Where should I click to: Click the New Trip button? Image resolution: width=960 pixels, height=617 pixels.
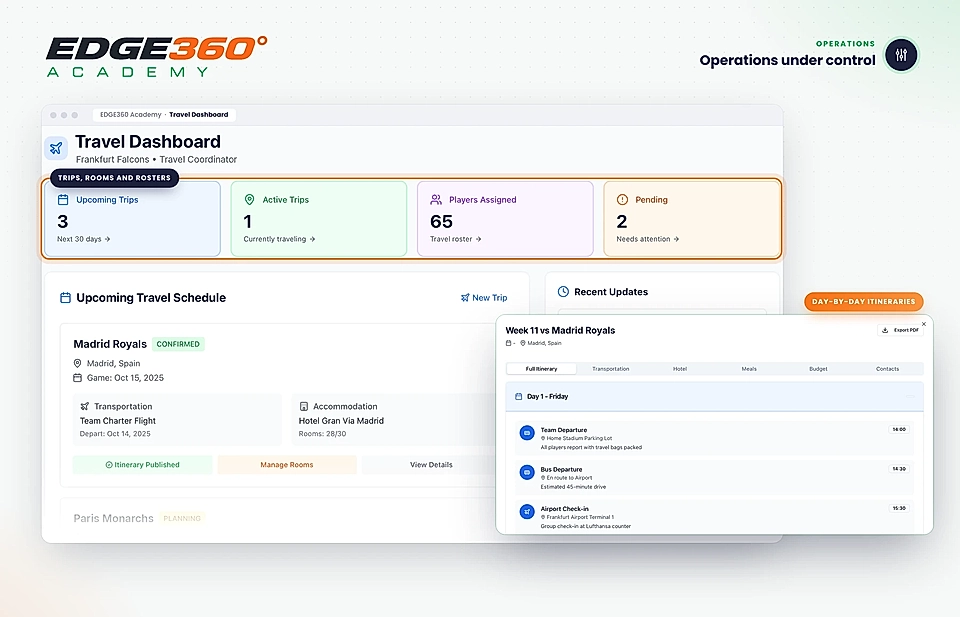[x=484, y=297]
